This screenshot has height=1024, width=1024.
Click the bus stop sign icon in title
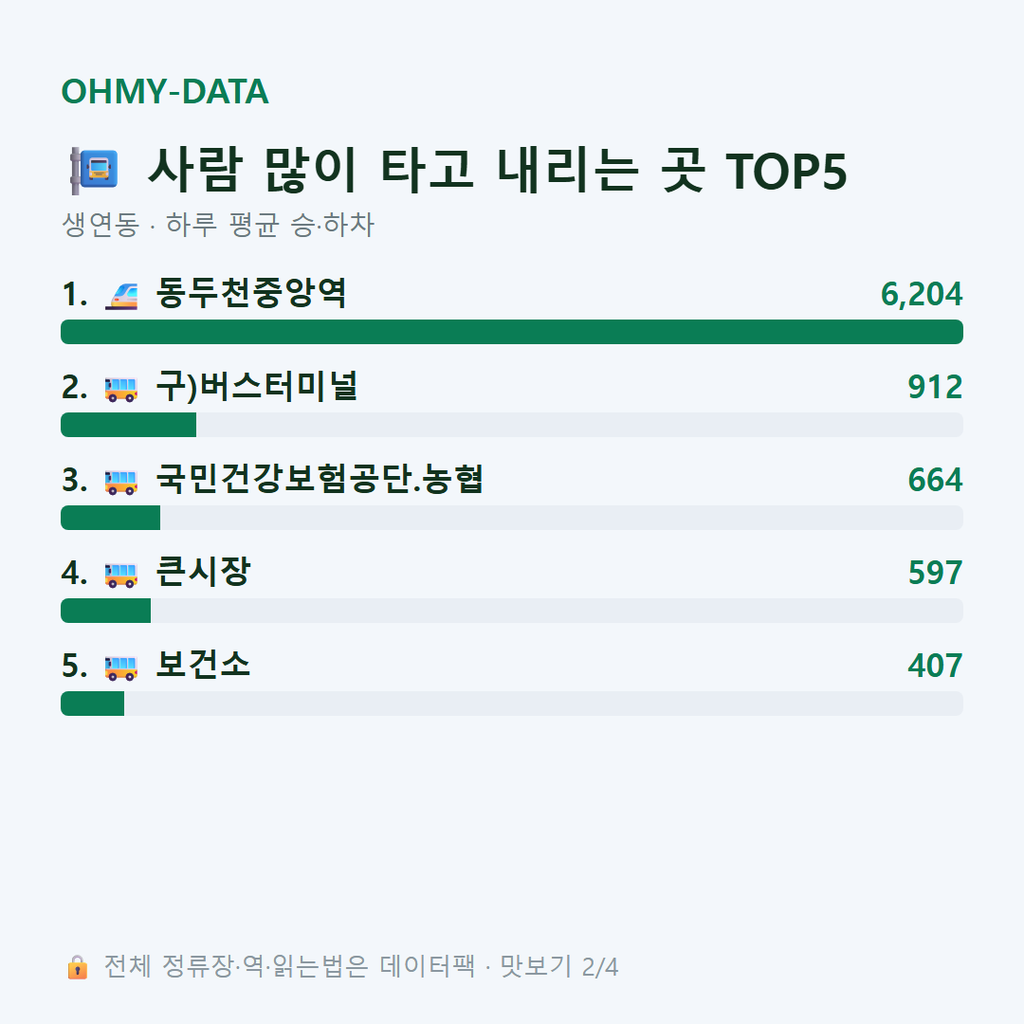94,170
